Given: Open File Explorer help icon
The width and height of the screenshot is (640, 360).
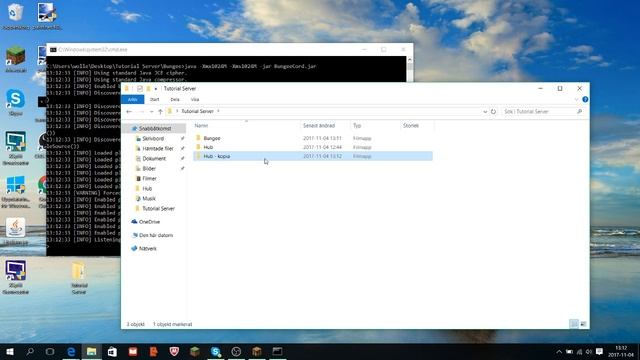Looking at the screenshot, I should pos(585,99).
